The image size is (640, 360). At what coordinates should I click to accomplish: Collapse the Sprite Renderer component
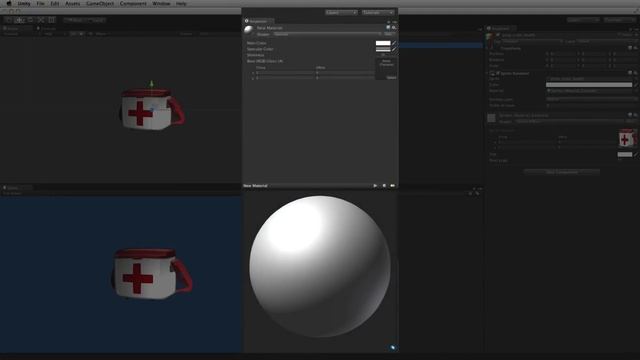(x=488, y=73)
